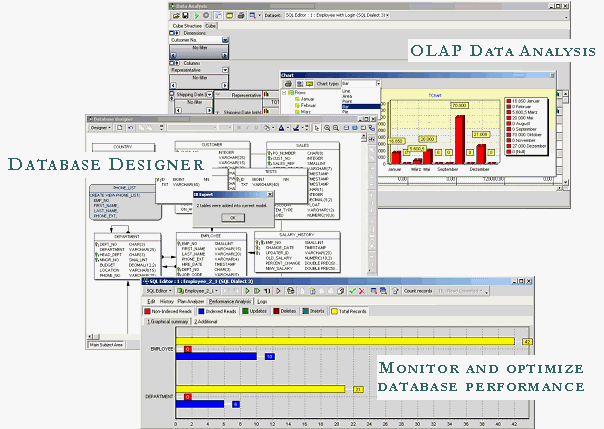This screenshot has width=604, height=429.
Task: Click the green run arrow in Data Analysis
Action: (197, 16)
